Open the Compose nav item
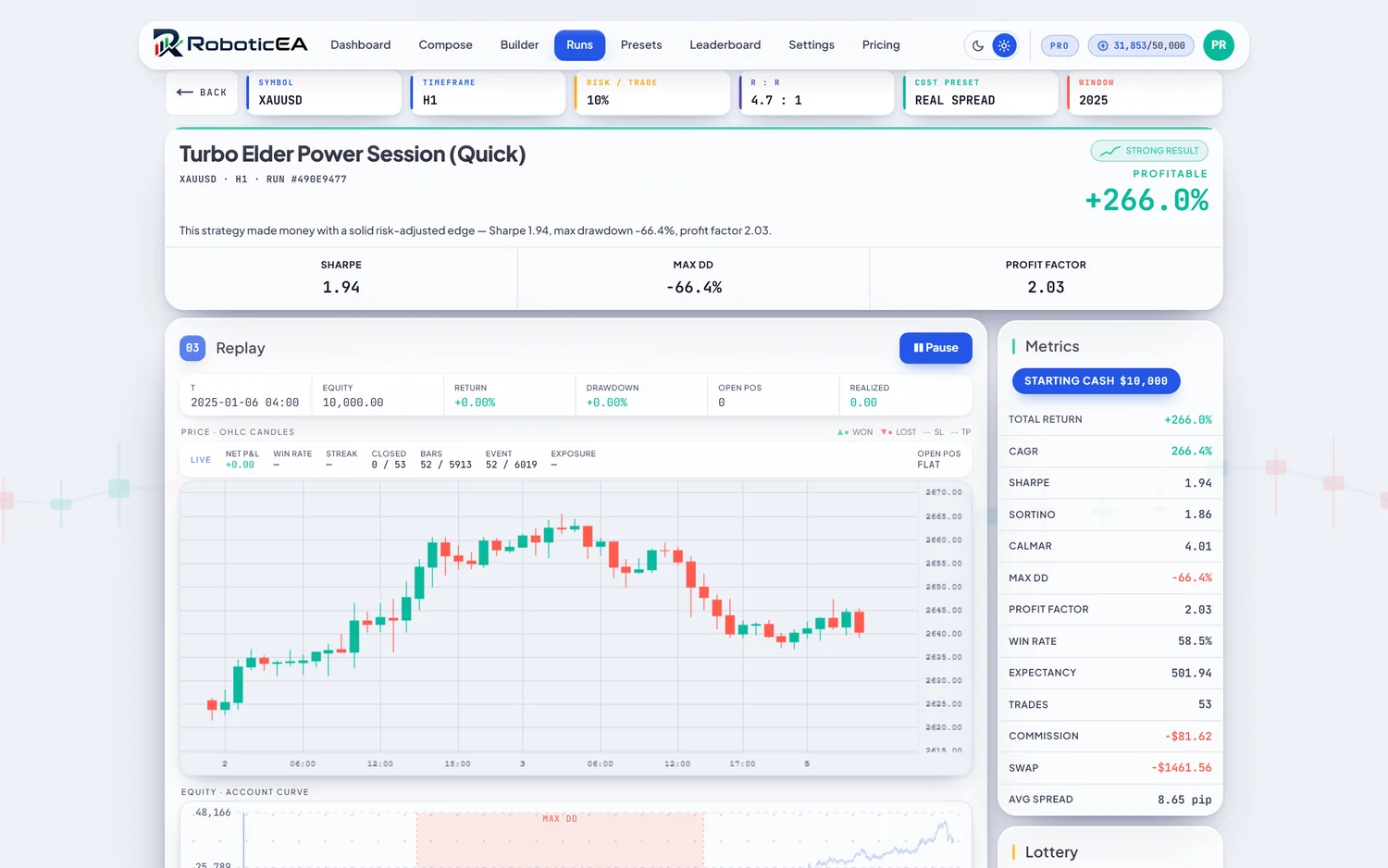The width and height of the screenshot is (1388, 868). (x=445, y=44)
